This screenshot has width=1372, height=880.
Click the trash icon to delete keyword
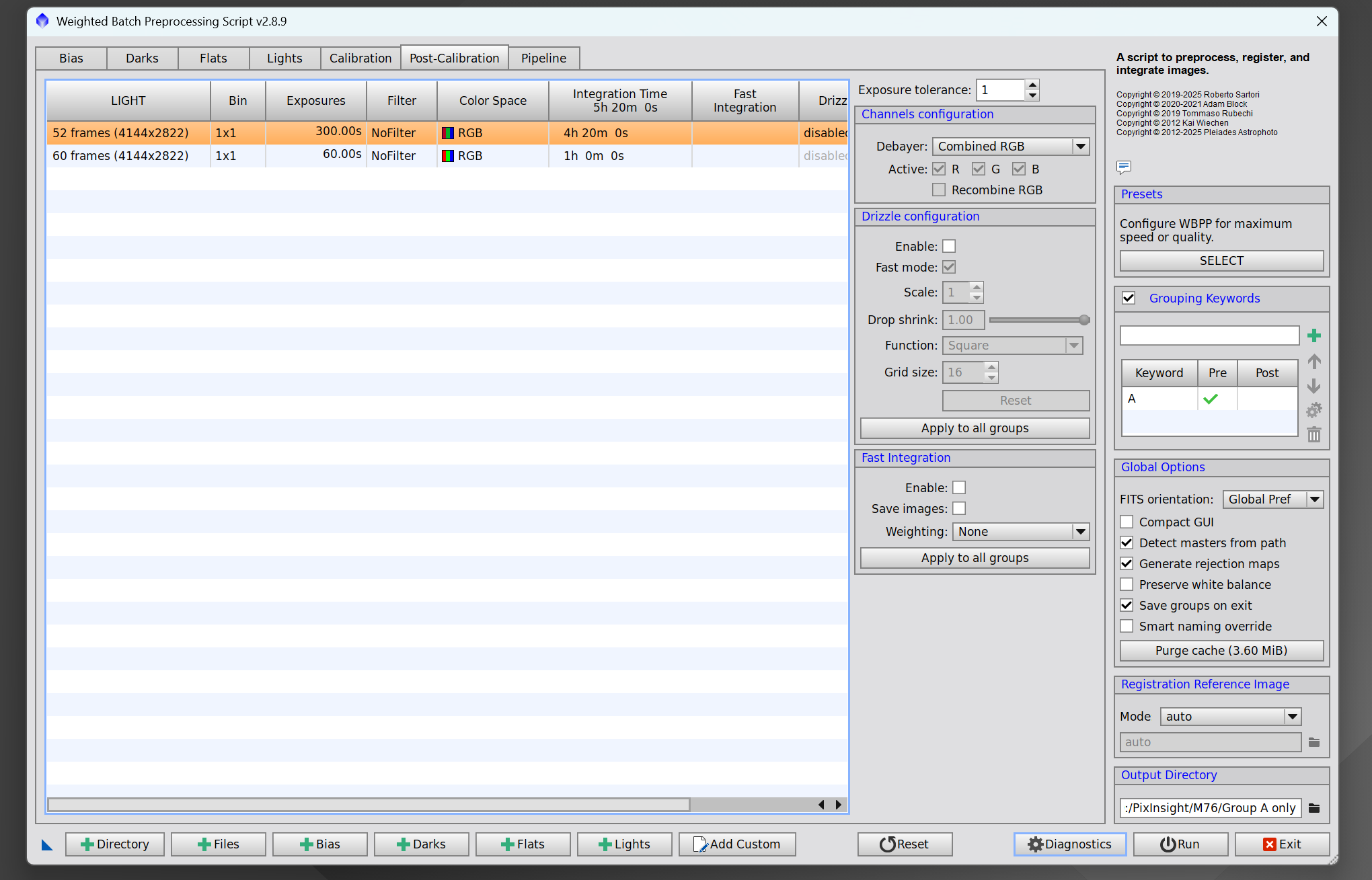coord(1313,435)
